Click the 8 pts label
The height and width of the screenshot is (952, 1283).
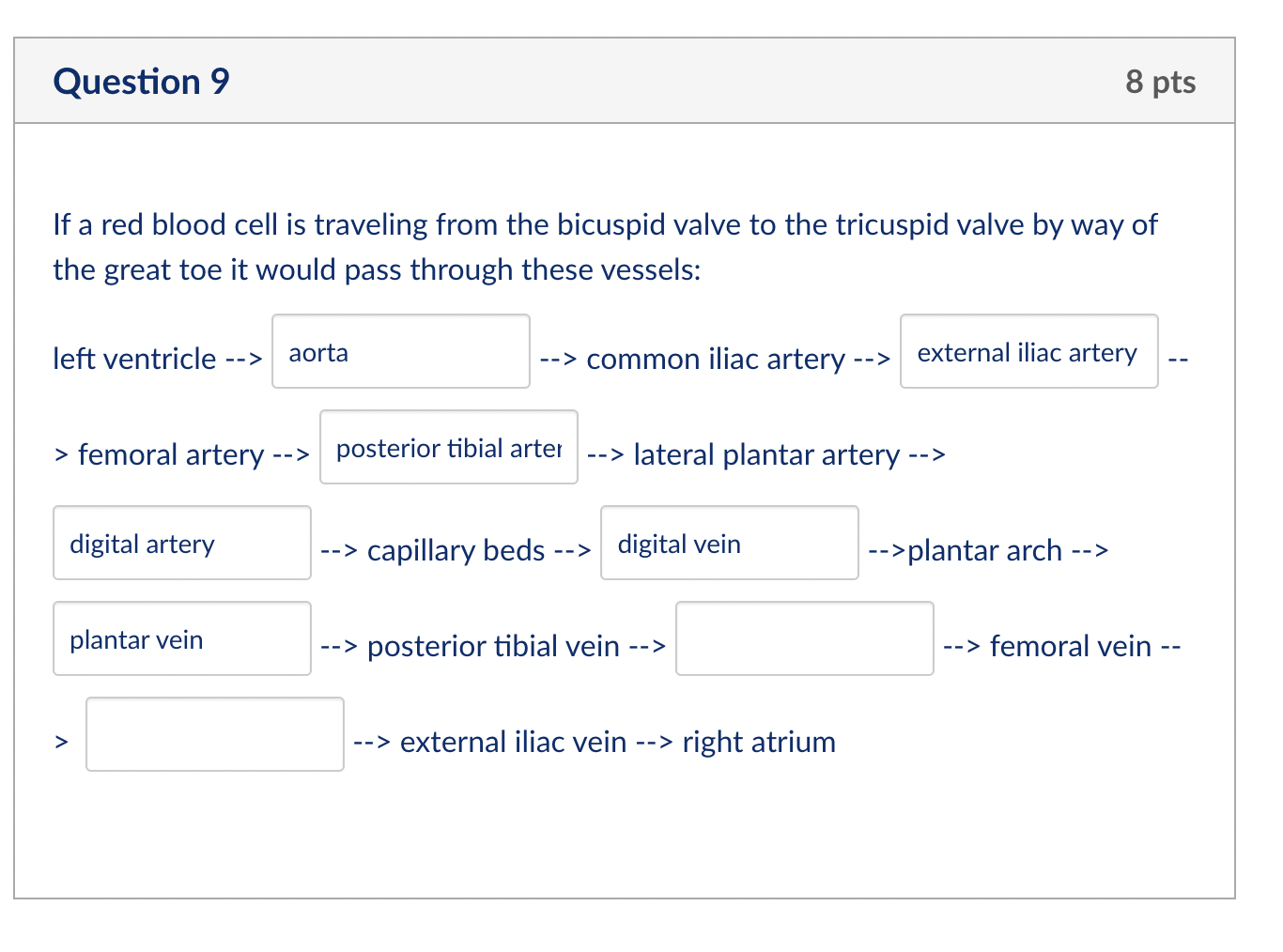tap(1161, 82)
